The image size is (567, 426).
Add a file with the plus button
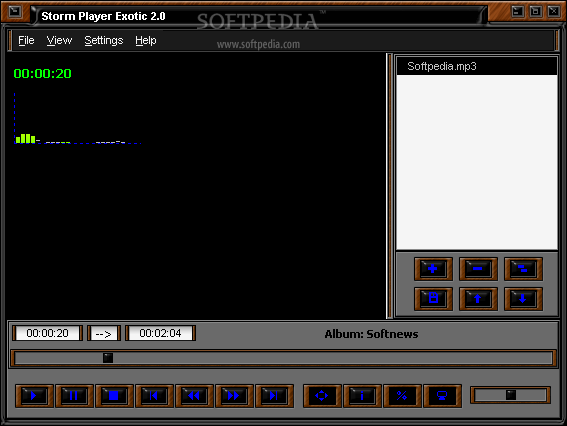pyautogui.click(x=433, y=269)
